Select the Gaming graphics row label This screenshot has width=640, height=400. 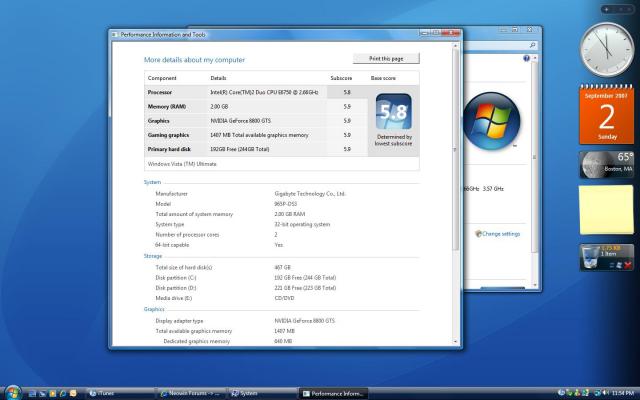click(x=168, y=135)
